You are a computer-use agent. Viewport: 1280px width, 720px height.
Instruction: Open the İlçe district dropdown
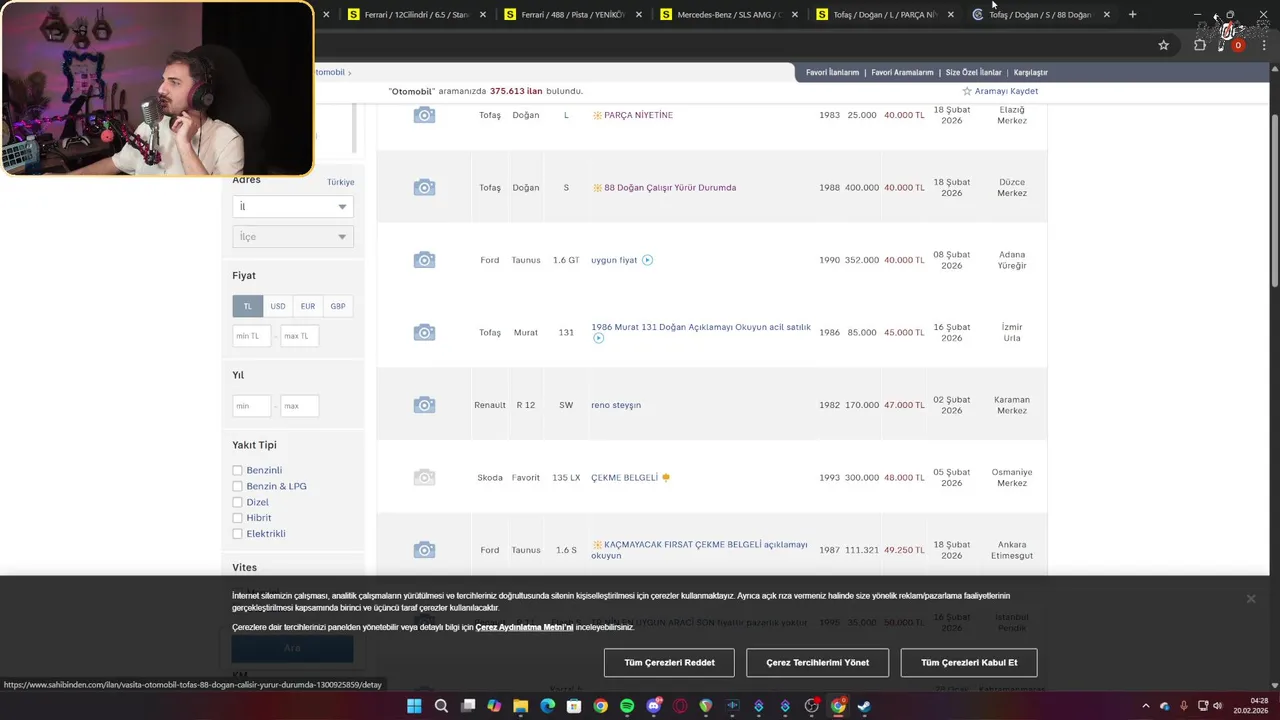[x=293, y=237]
